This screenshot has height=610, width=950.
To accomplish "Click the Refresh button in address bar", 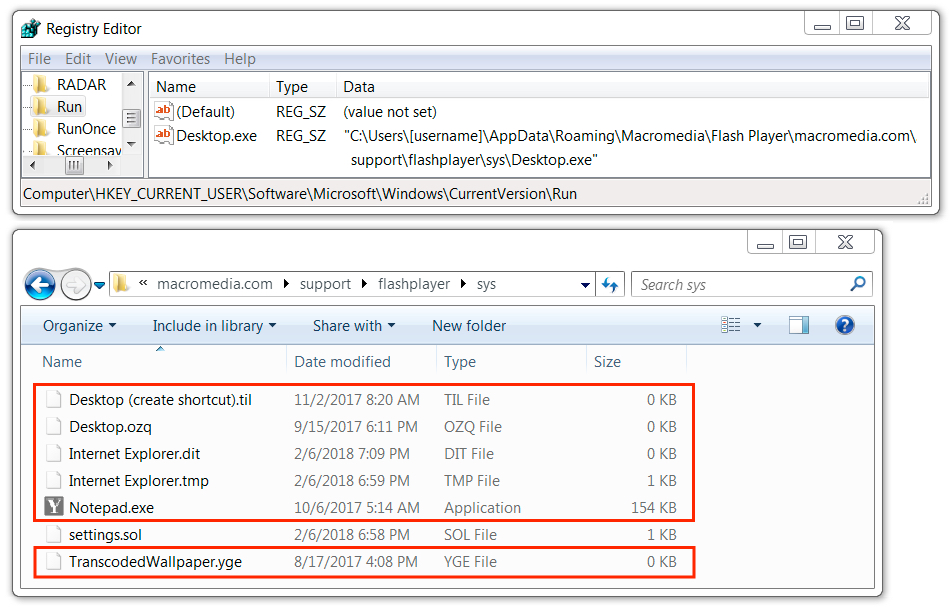I will 610,284.
